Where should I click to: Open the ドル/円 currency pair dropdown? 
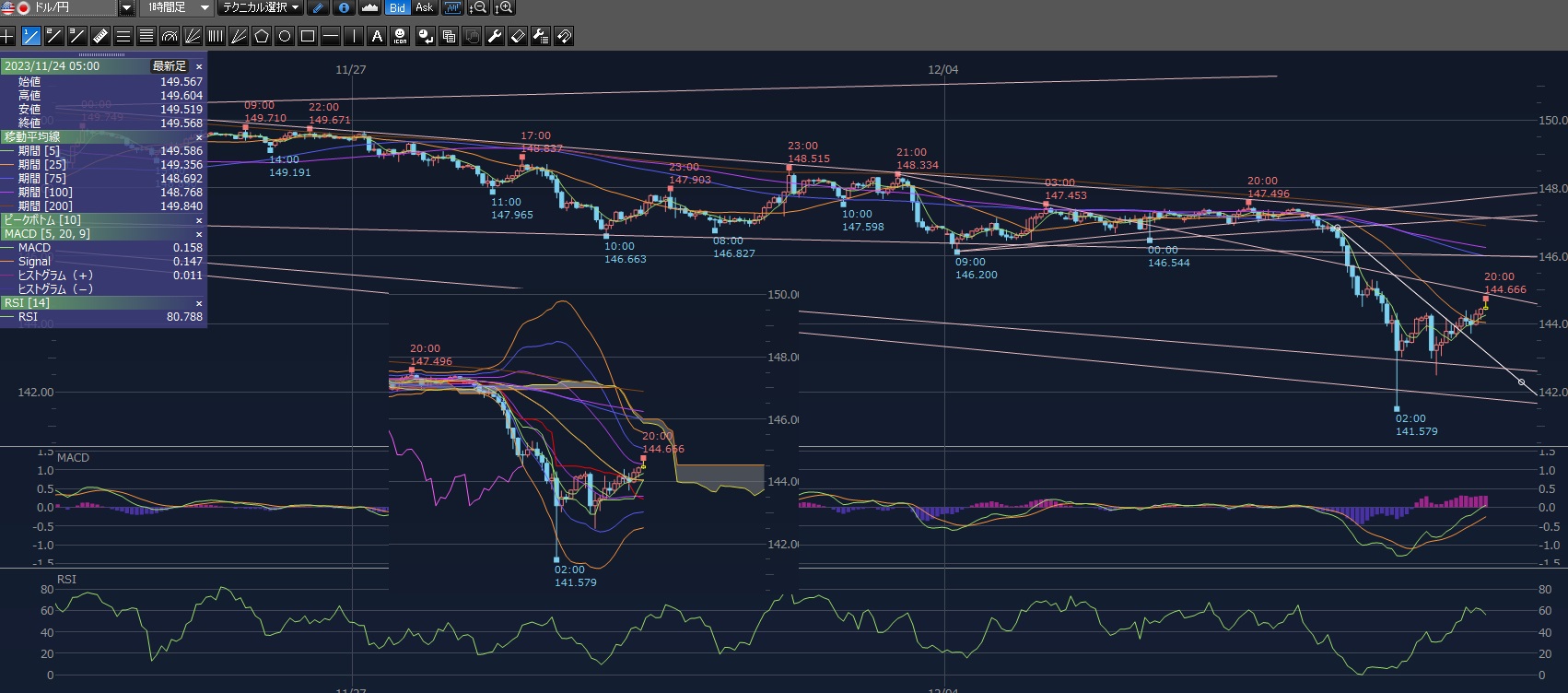126,8
